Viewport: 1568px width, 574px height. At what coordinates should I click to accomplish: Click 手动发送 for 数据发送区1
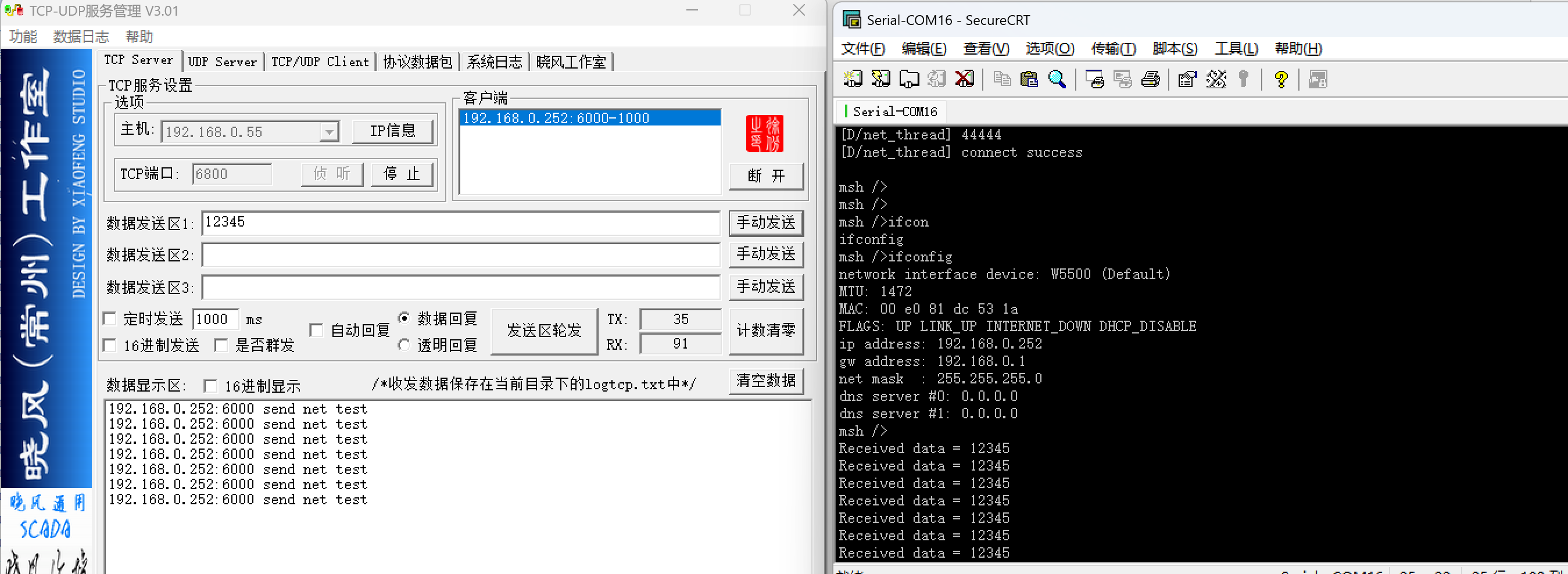(766, 223)
